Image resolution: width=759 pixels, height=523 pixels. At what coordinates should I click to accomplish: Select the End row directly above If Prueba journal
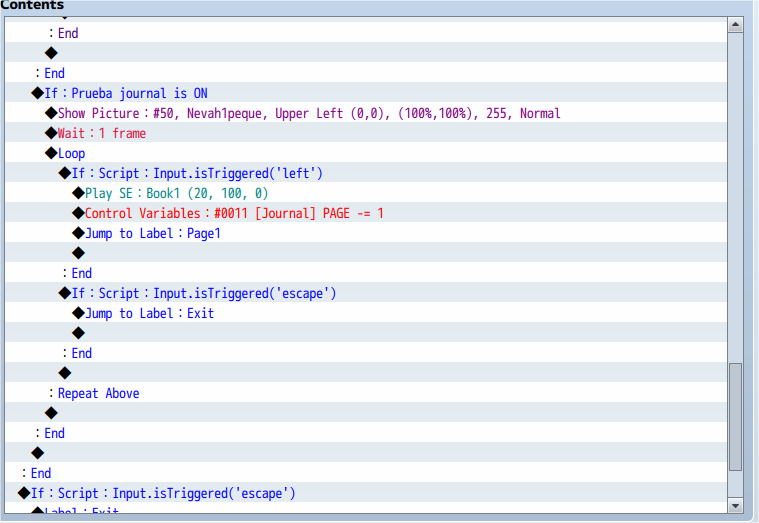365,73
